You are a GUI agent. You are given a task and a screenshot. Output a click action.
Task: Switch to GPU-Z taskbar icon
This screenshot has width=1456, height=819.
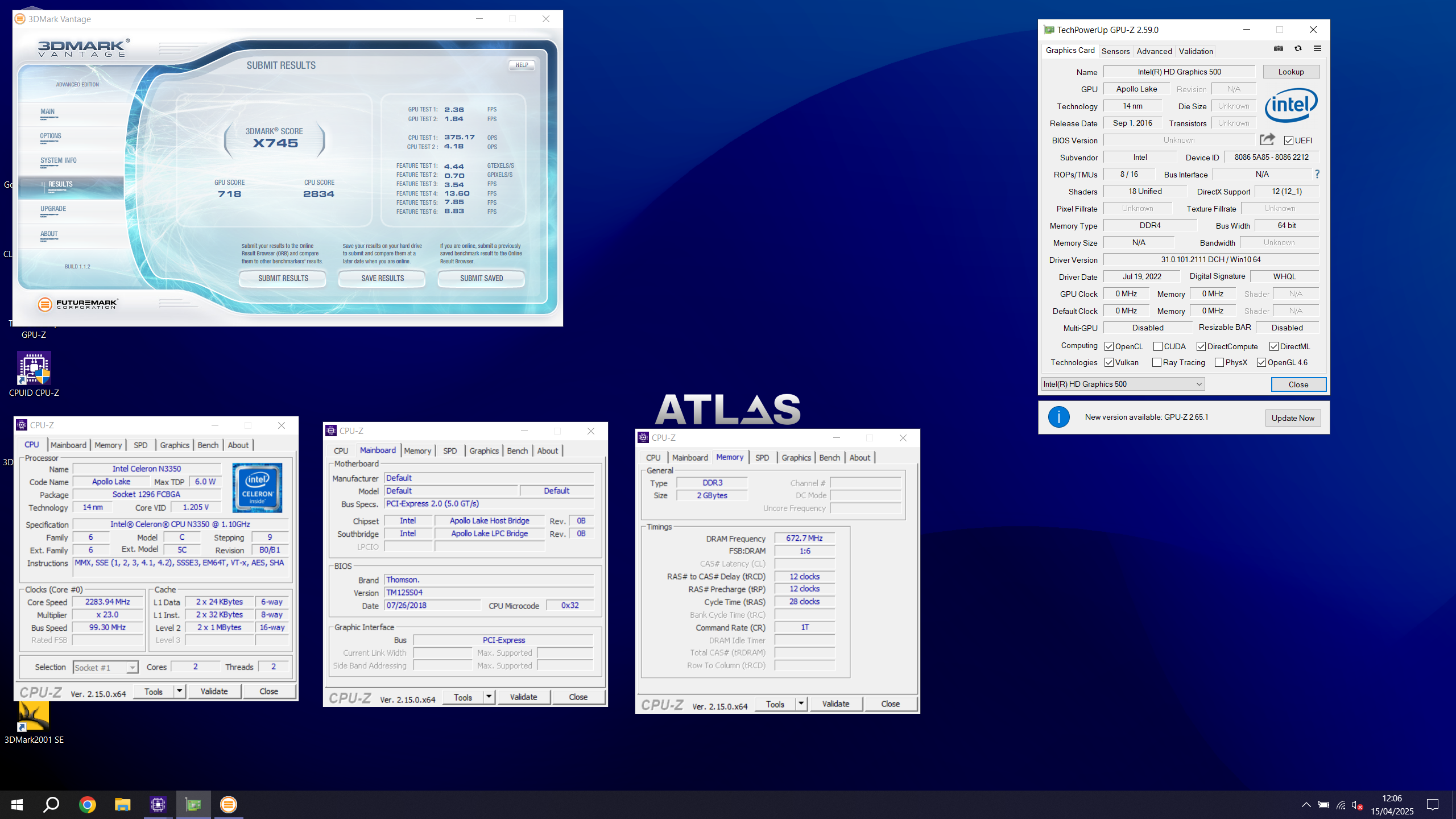point(193,804)
